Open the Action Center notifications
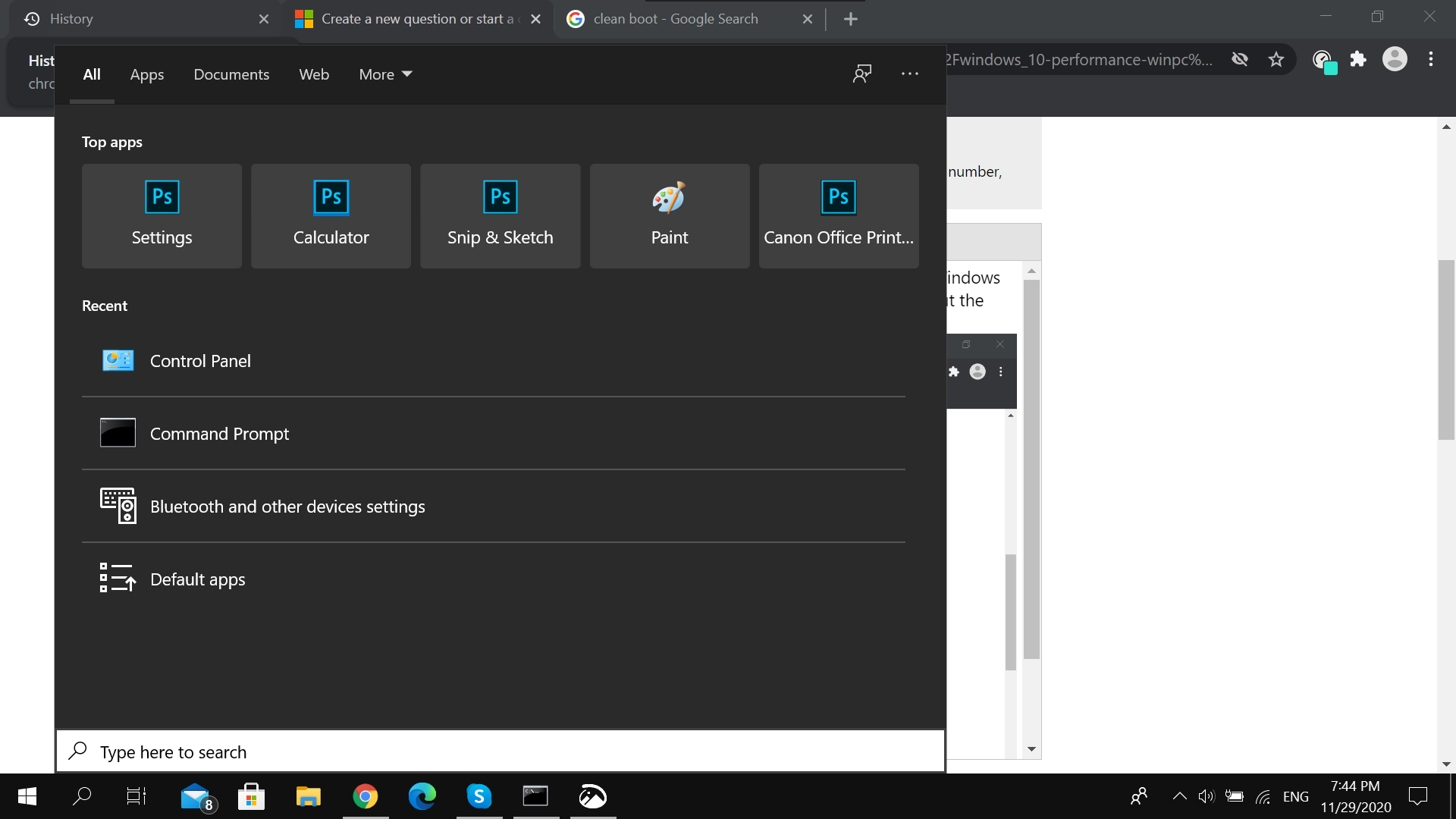Image resolution: width=1456 pixels, height=819 pixels. [1418, 796]
